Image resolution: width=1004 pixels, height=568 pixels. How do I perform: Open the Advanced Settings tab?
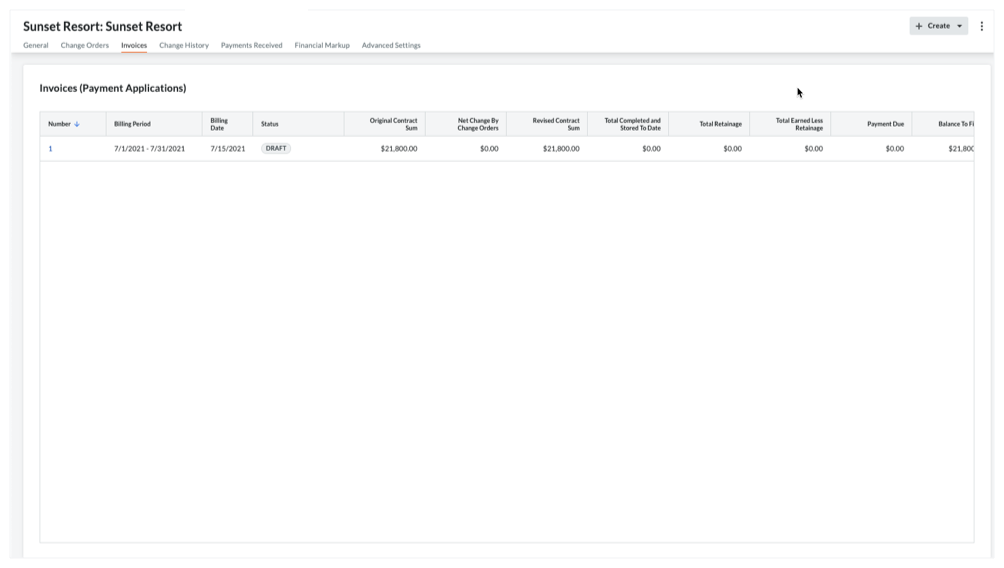point(391,45)
